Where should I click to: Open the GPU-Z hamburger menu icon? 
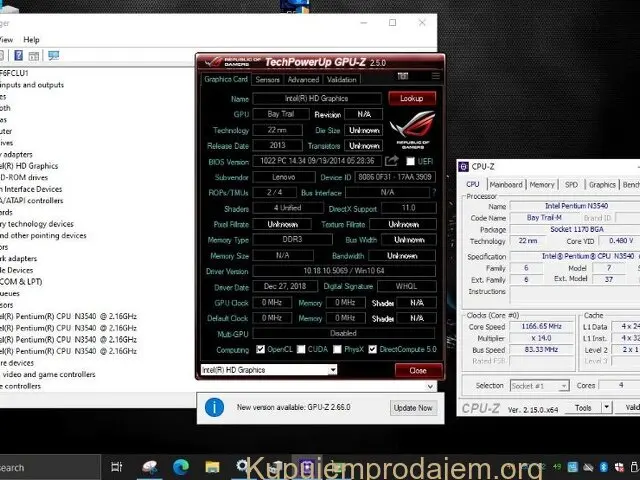point(435,76)
